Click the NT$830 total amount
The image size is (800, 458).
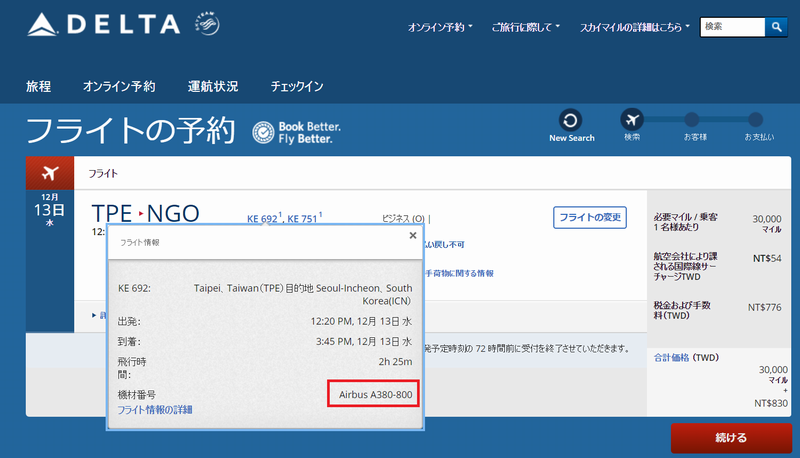click(771, 403)
